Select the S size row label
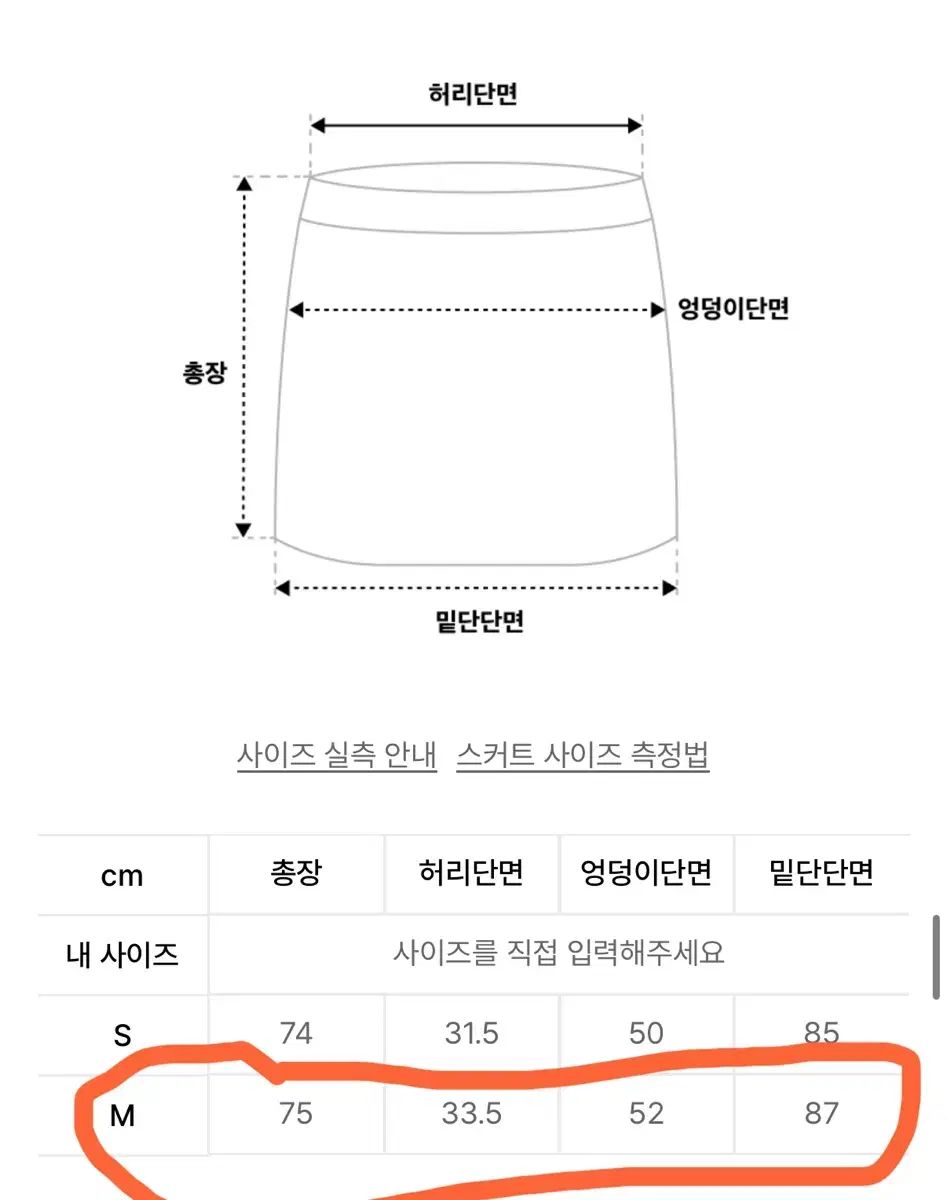The height and width of the screenshot is (1200, 947). (x=122, y=1034)
